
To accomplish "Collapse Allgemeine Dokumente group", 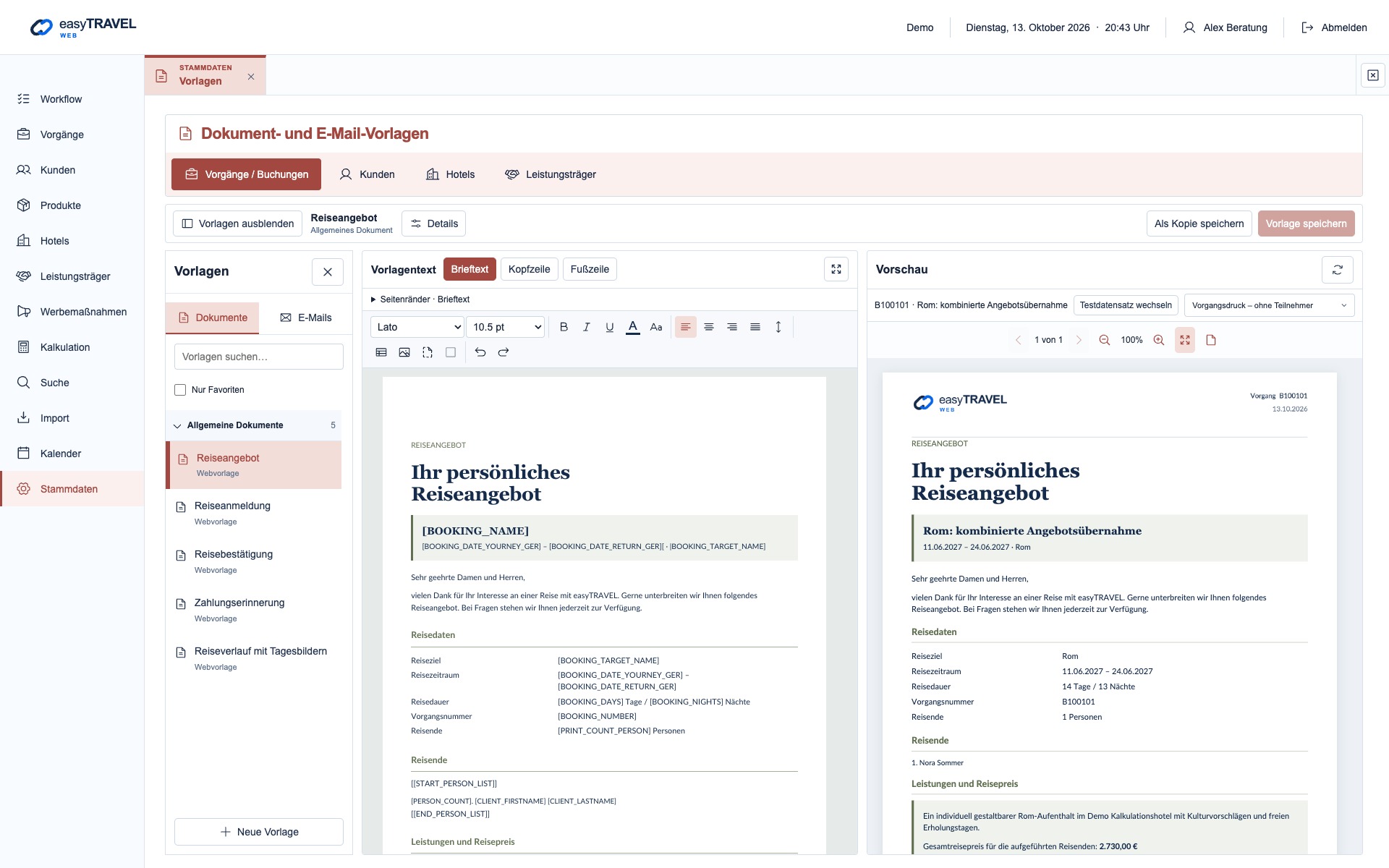I will (x=253, y=425).
